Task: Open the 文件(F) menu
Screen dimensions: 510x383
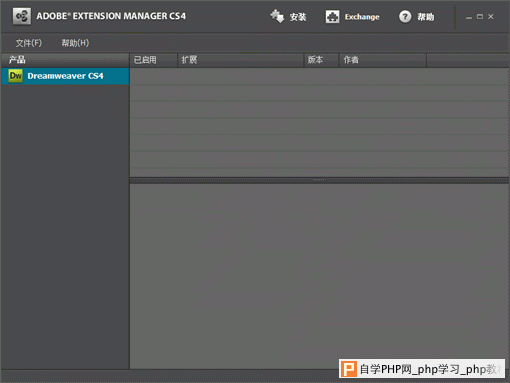Action: click(x=29, y=43)
